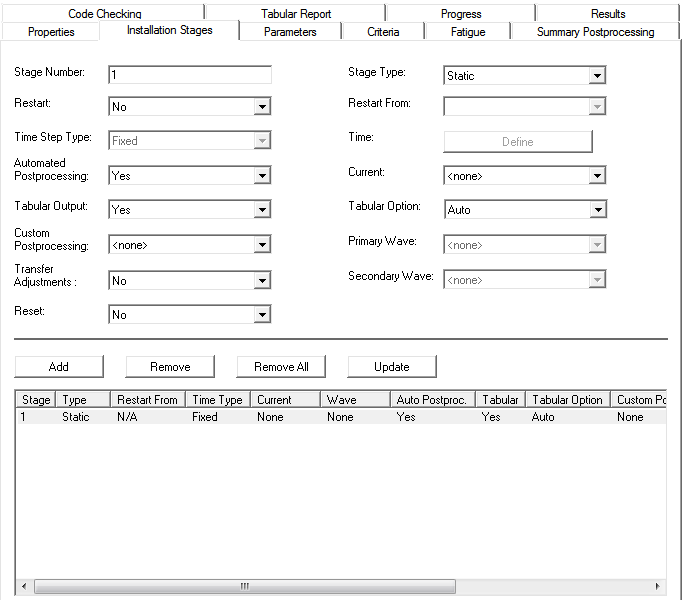Screen dimensions: 685x600
Task: Switch to the Parameters tab
Action: click(x=290, y=32)
